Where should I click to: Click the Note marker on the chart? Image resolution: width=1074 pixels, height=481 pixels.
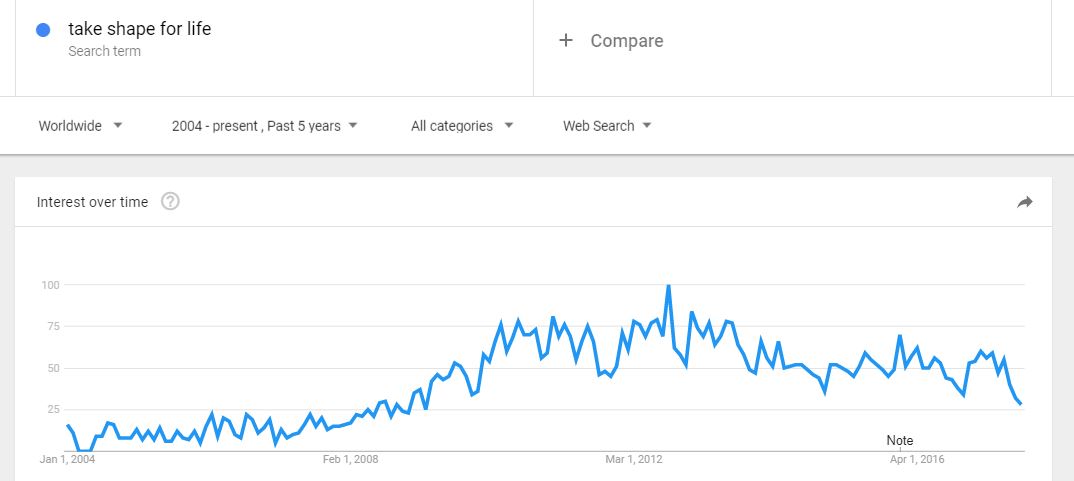pos(899,441)
